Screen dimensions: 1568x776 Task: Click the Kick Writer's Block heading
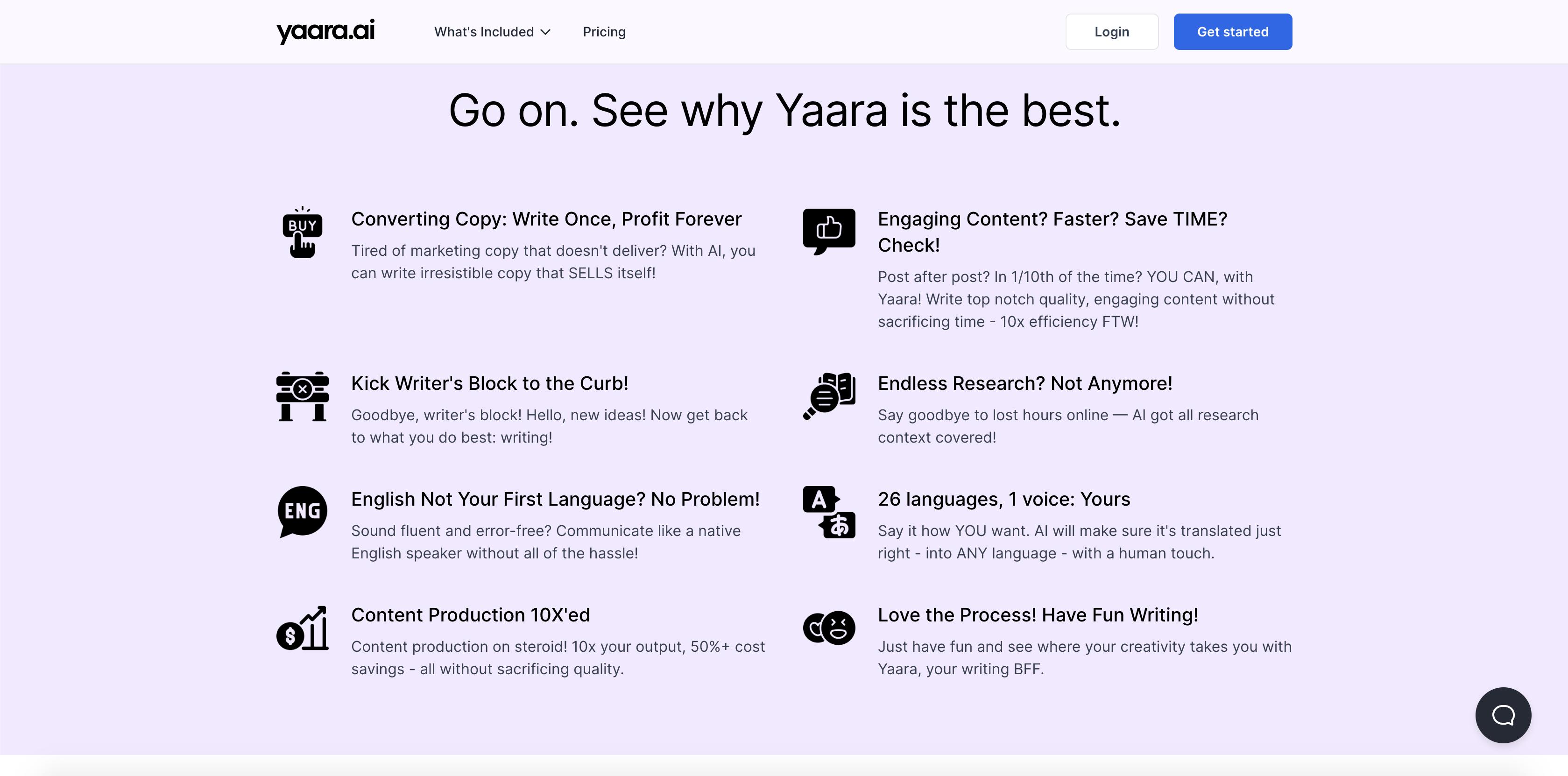(489, 383)
